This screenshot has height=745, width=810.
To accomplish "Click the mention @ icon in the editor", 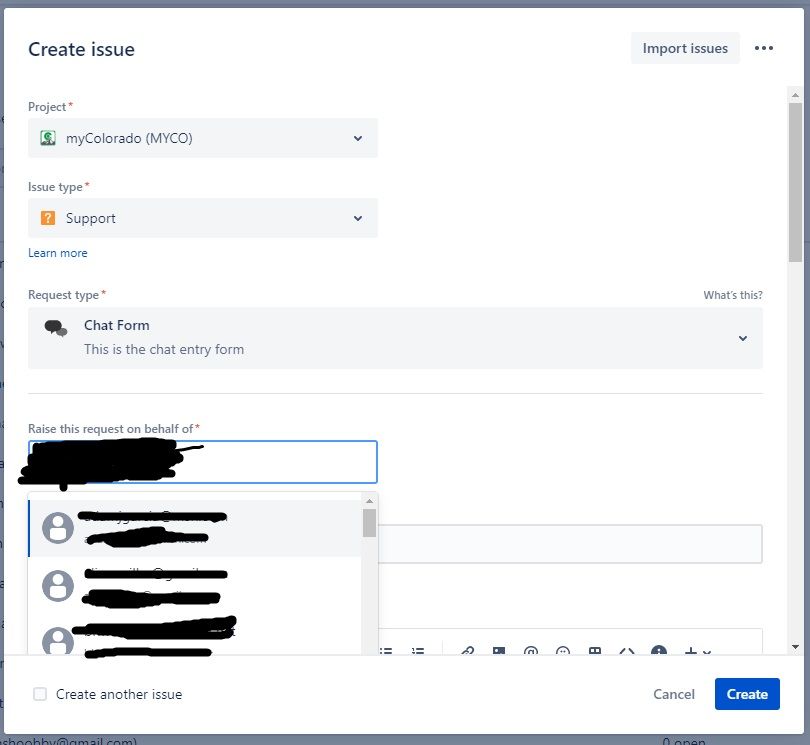I will [531, 651].
